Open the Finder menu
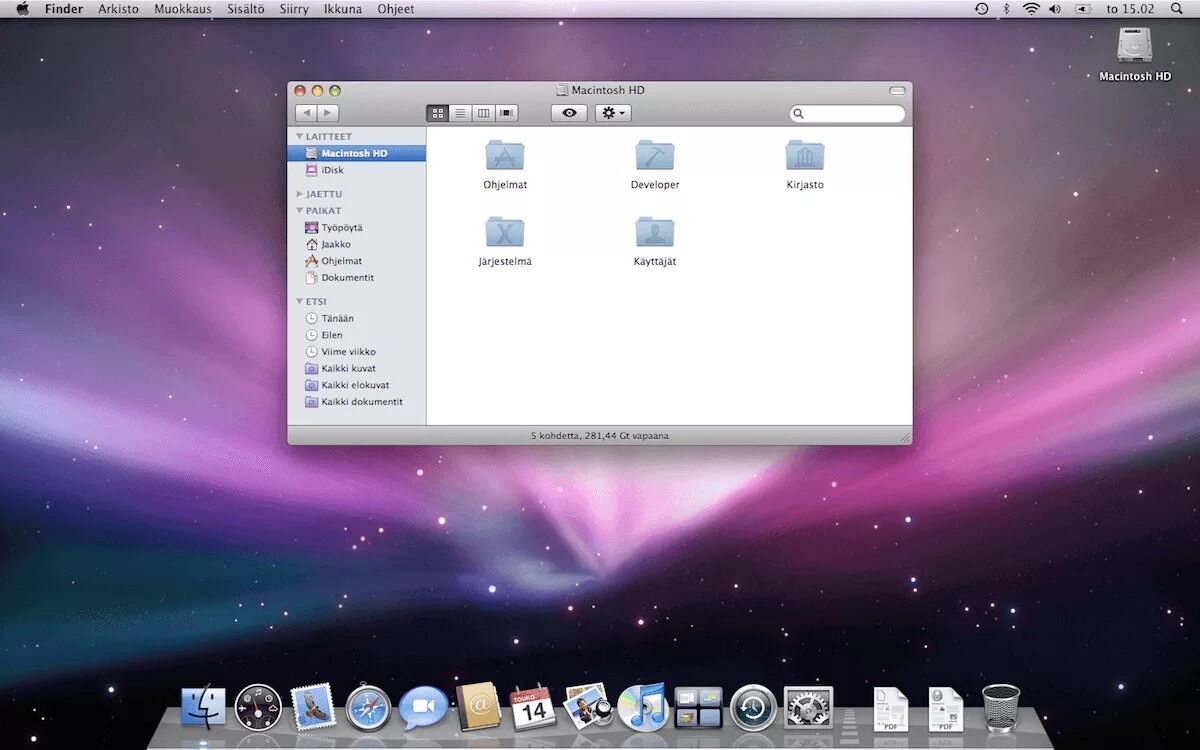The image size is (1200, 750). point(64,9)
